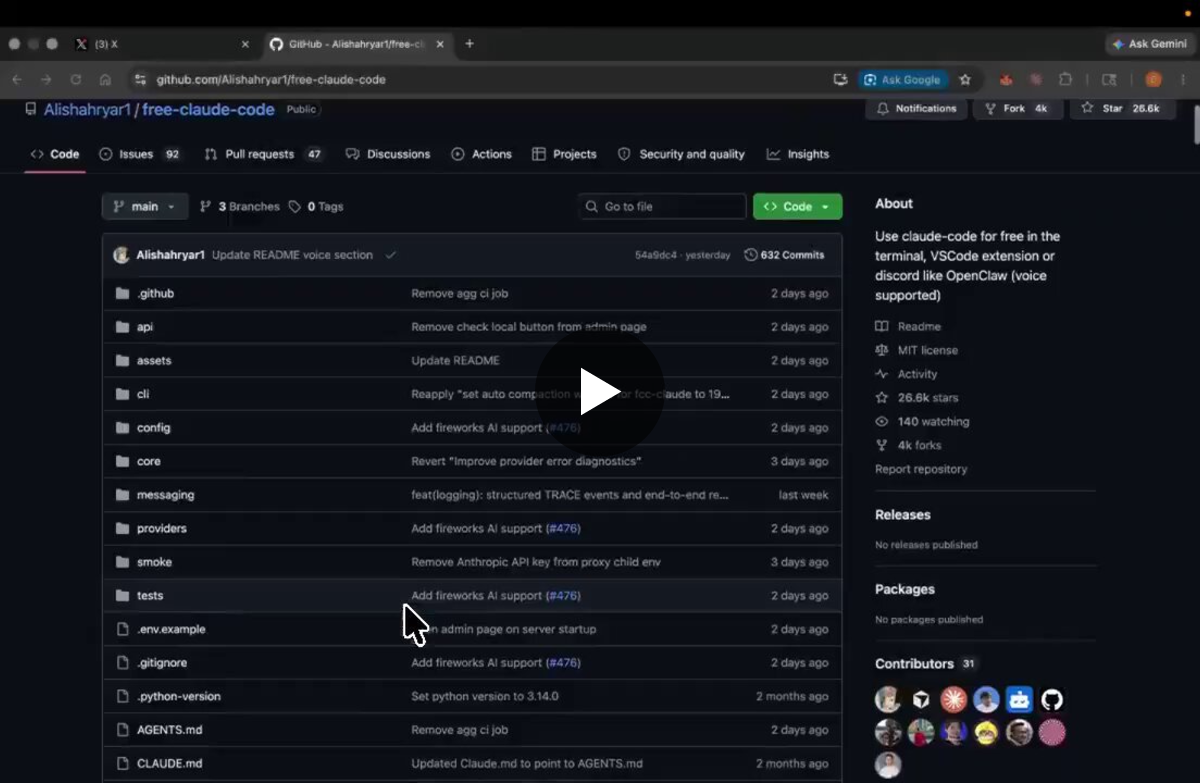Open the Actions tab

(482, 154)
